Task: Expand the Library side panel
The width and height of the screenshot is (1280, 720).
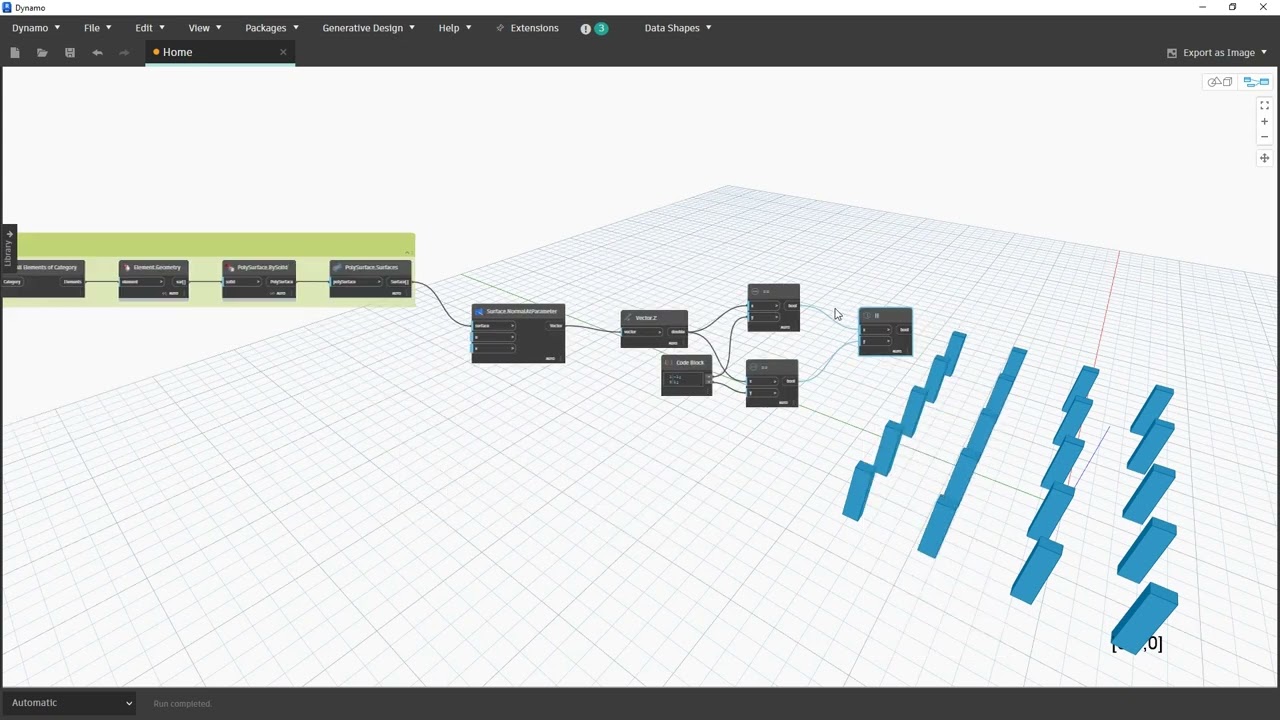Action: 9,247
